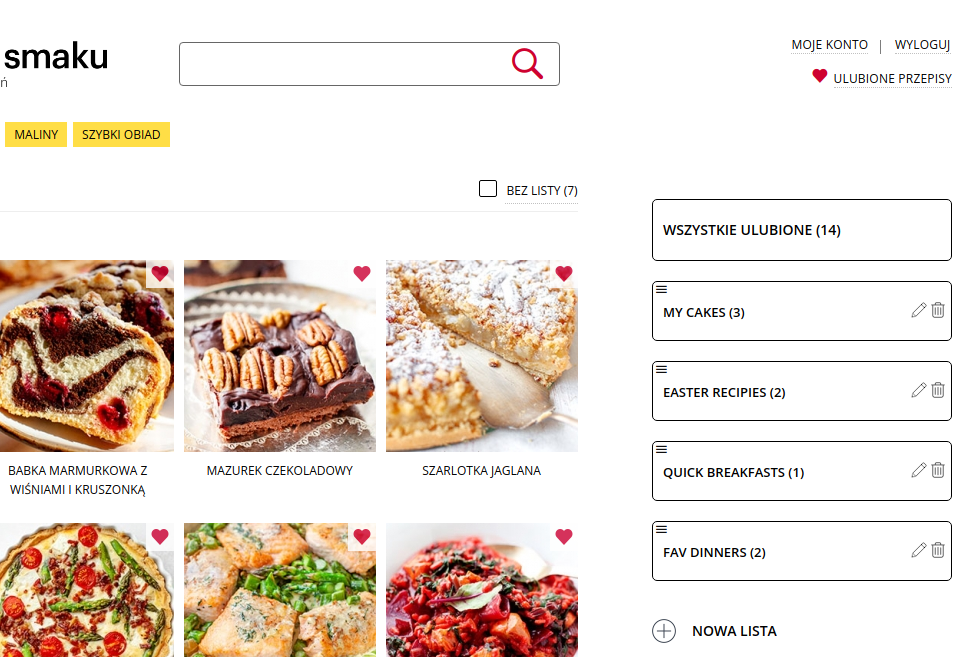The width and height of the screenshot is (968, 657).
Task: Open MOJE KONTO link
Action: [829, 45]
